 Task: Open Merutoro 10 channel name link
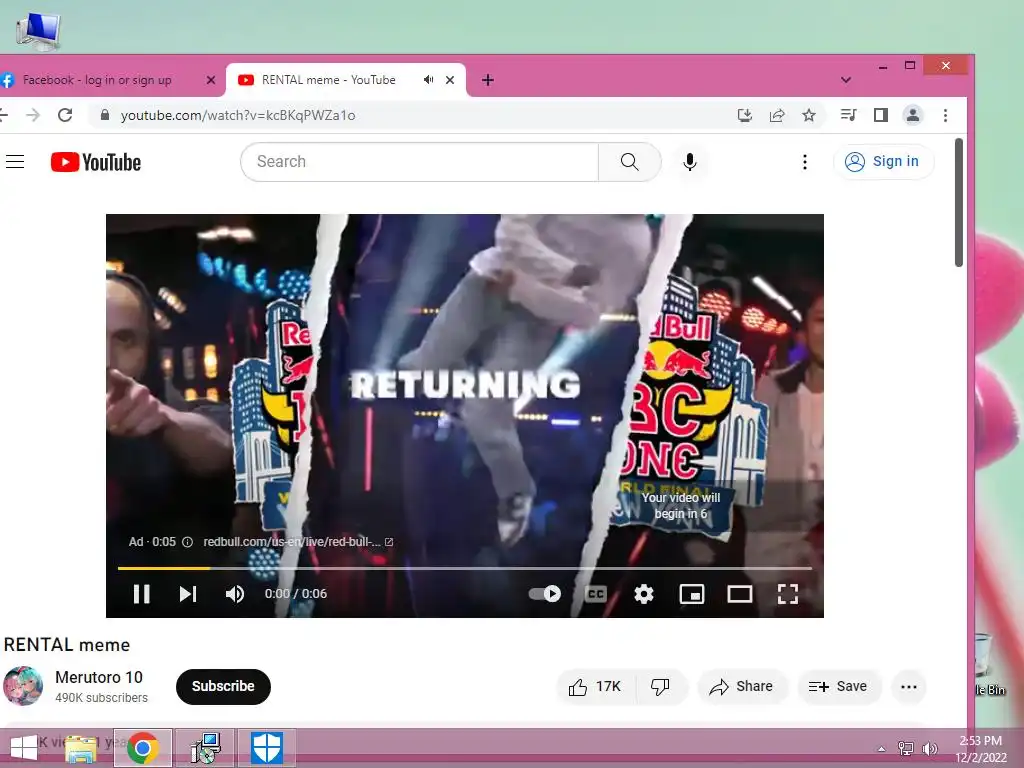pos(99,677)
